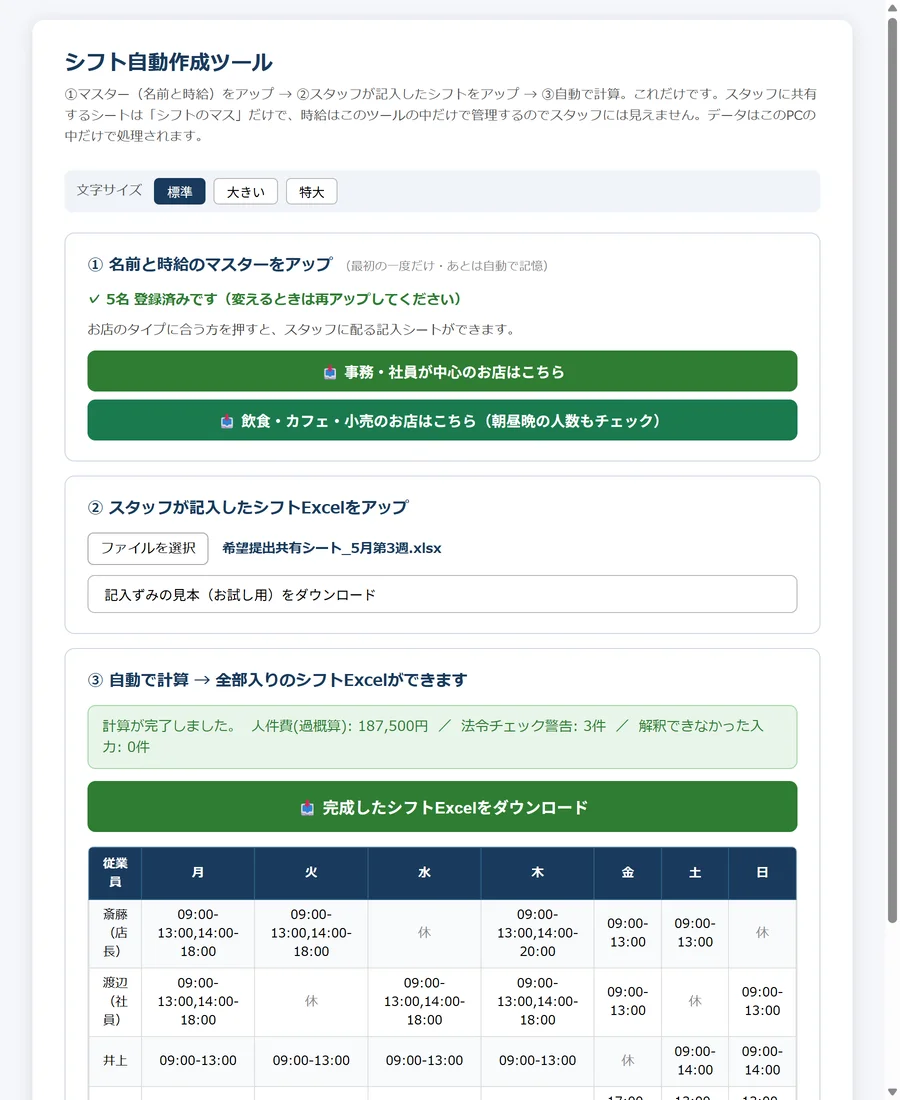Click 井上's Friday 休 cell
Screen dimensions: 900x1100
pos(628,1061)
